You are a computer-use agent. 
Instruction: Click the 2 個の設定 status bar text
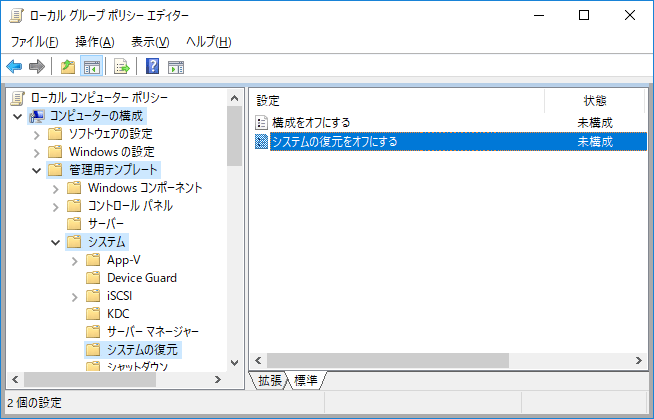(35, 403)
